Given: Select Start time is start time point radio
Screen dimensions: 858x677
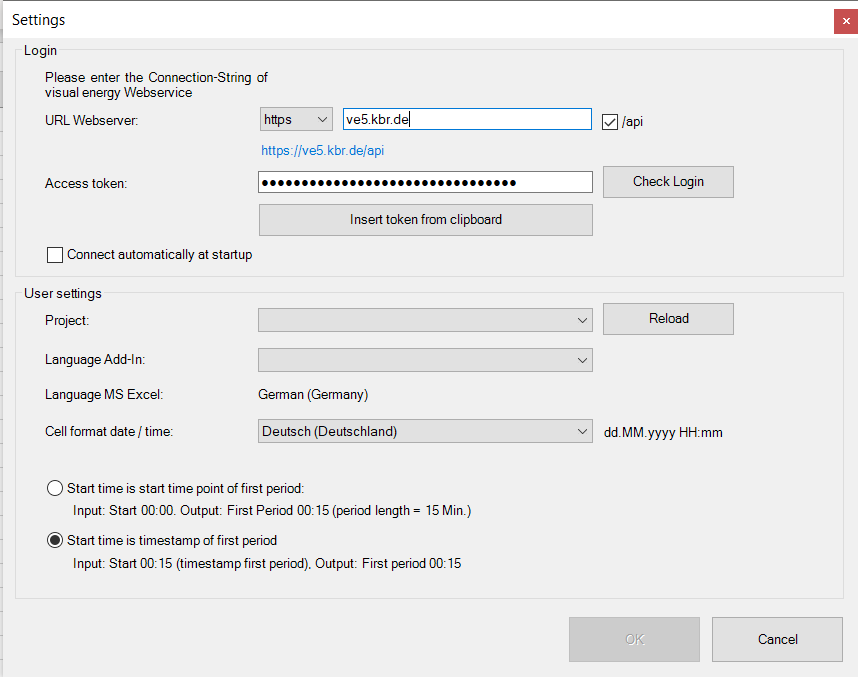Looking at the screenshot, I should click(x=55, y=489).
